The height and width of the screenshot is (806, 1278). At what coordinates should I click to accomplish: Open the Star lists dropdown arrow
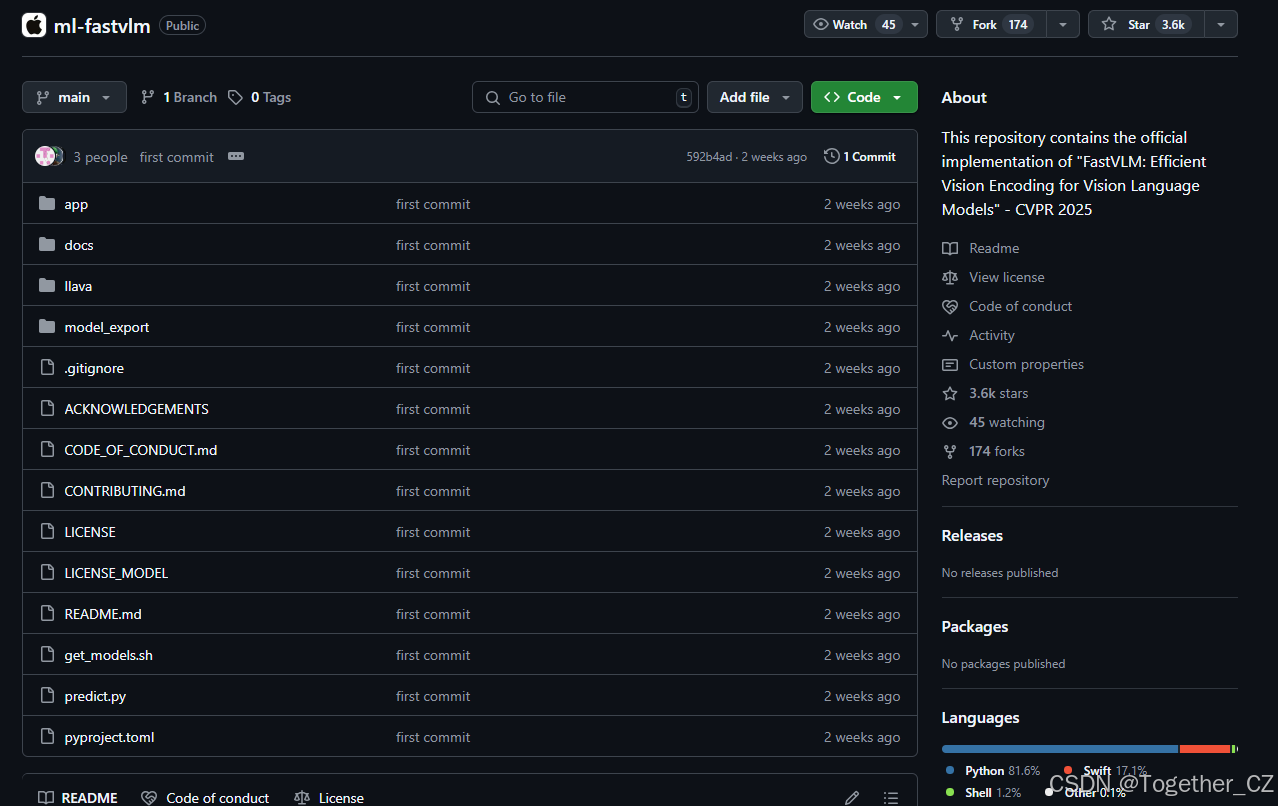pyautogui.click(x=1221, y=24)
